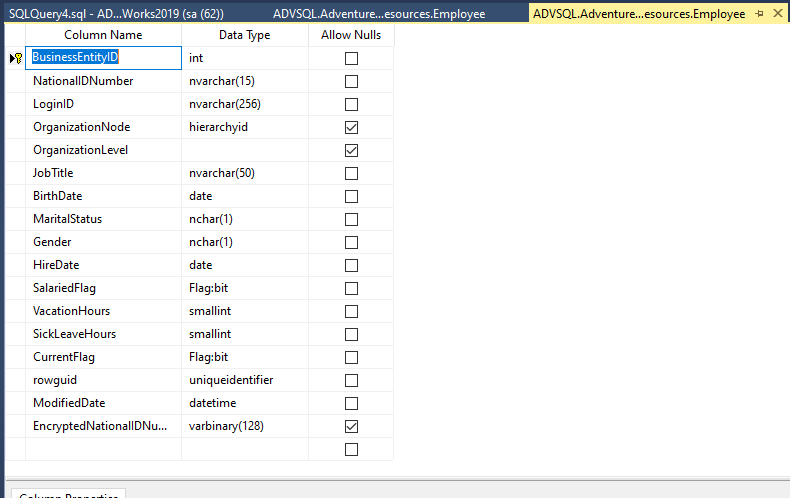Viewport: 790px width, 498px height.
Task: Click the nvarchar(256) data type cell
Action: [245, 104]
